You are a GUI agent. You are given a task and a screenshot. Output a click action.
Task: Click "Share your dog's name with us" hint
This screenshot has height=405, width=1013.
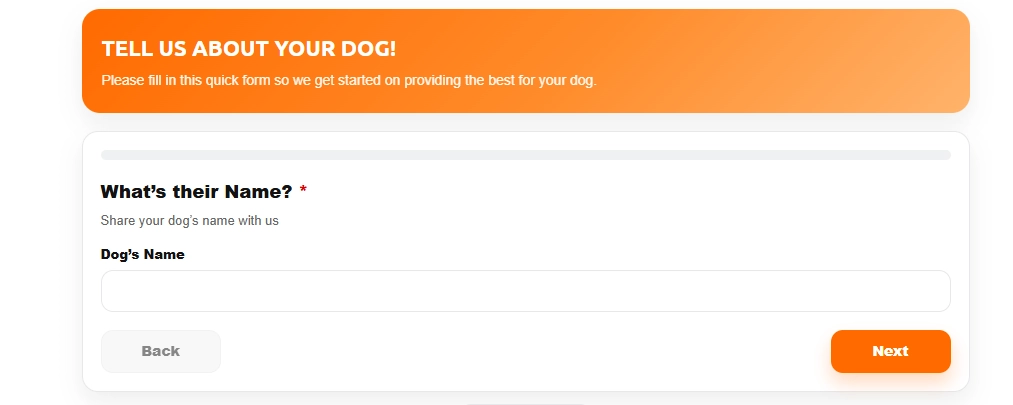coord(190,220)
